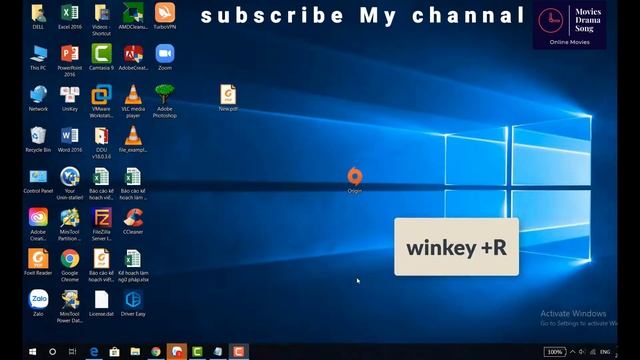Launch Excel 2016 from the desktop
The image size is (640, 360).
(70, 17)
